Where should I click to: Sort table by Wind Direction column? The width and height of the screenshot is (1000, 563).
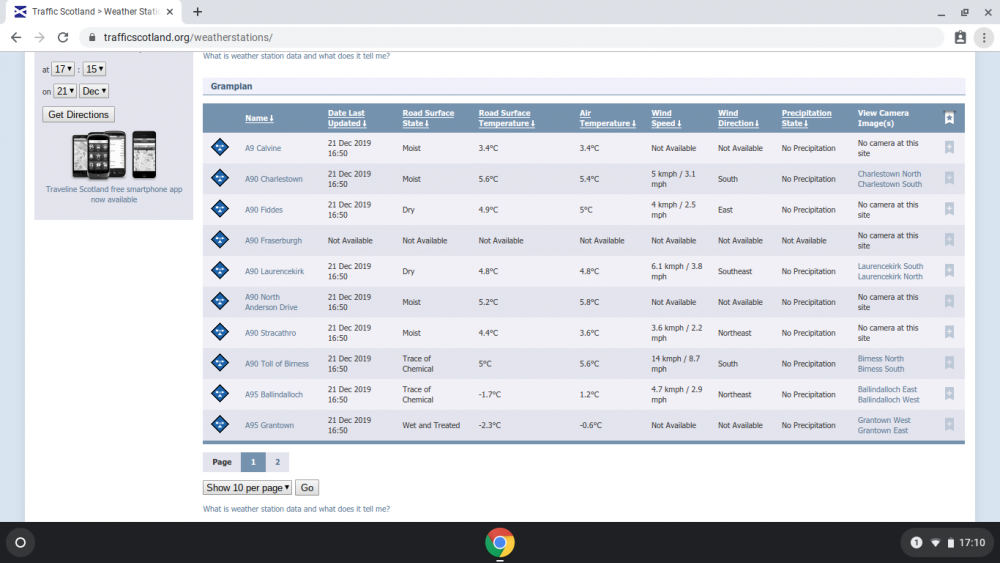point(738,118)
